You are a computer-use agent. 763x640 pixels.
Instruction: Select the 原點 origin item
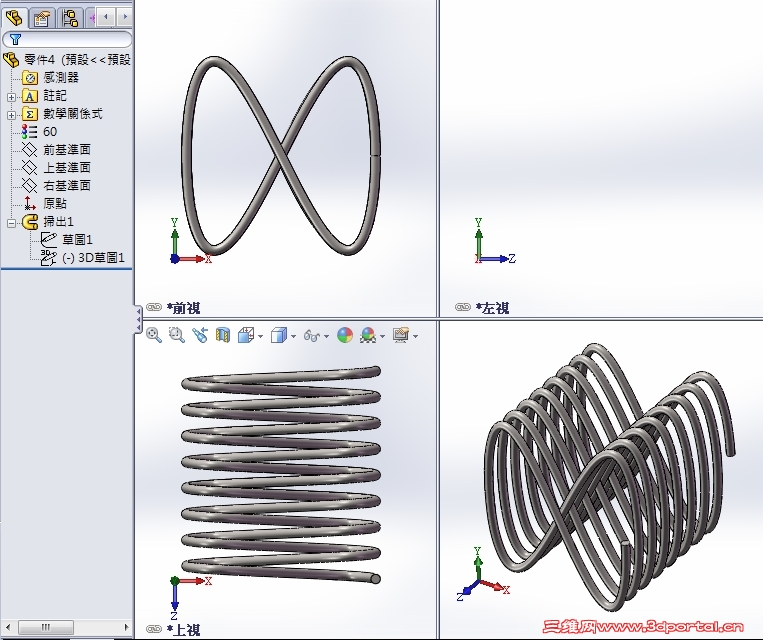[45, 203]
